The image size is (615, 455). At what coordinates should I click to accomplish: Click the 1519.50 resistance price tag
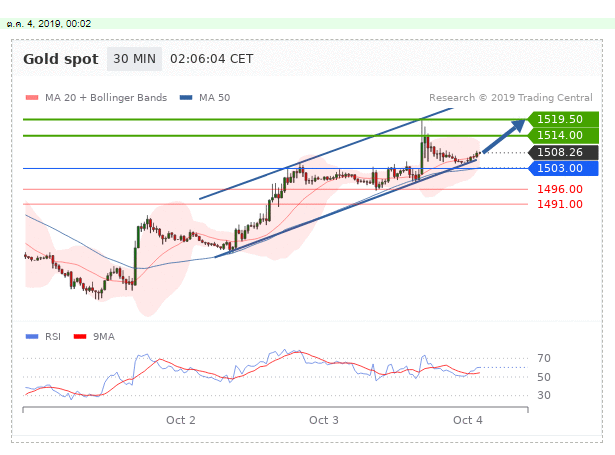pos(563,119)
